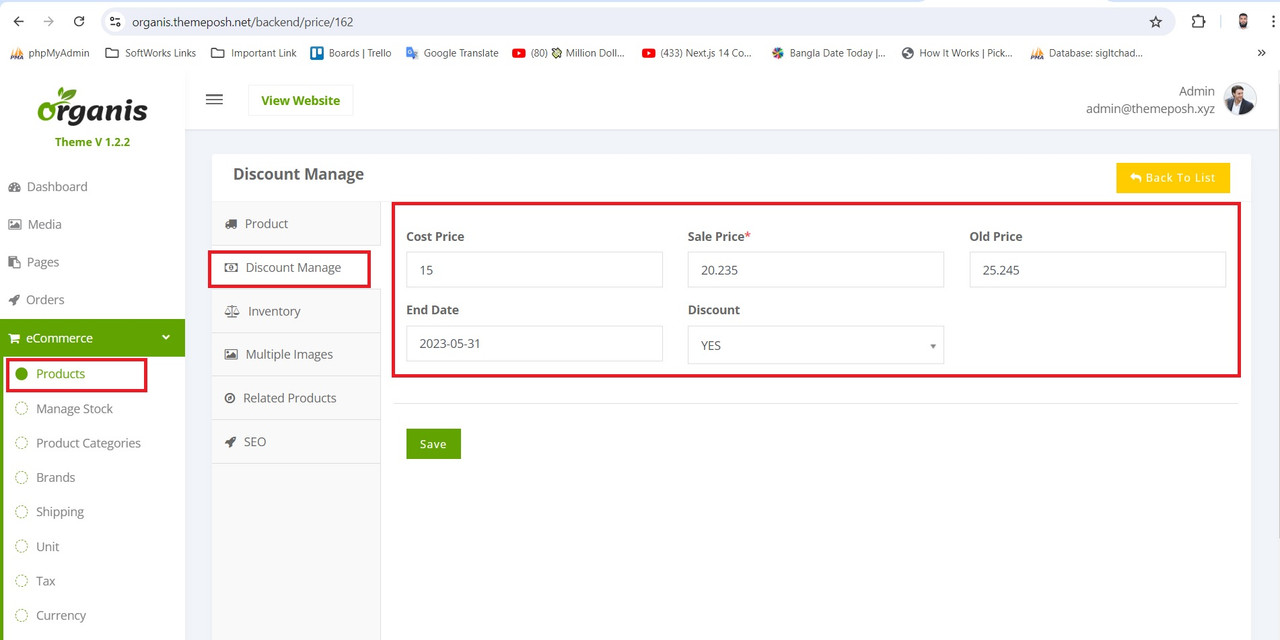Click Back To List button
Image resolution: width=1280 pixels, height=640 pixels.
coord(1173,178)
